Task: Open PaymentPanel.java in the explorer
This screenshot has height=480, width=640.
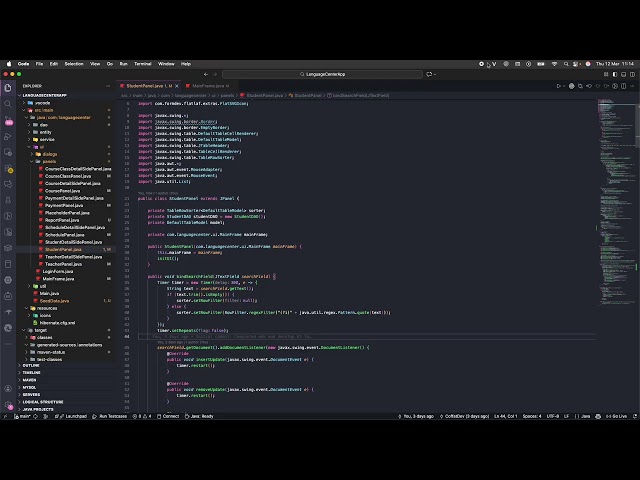Action: coord(64,205)
